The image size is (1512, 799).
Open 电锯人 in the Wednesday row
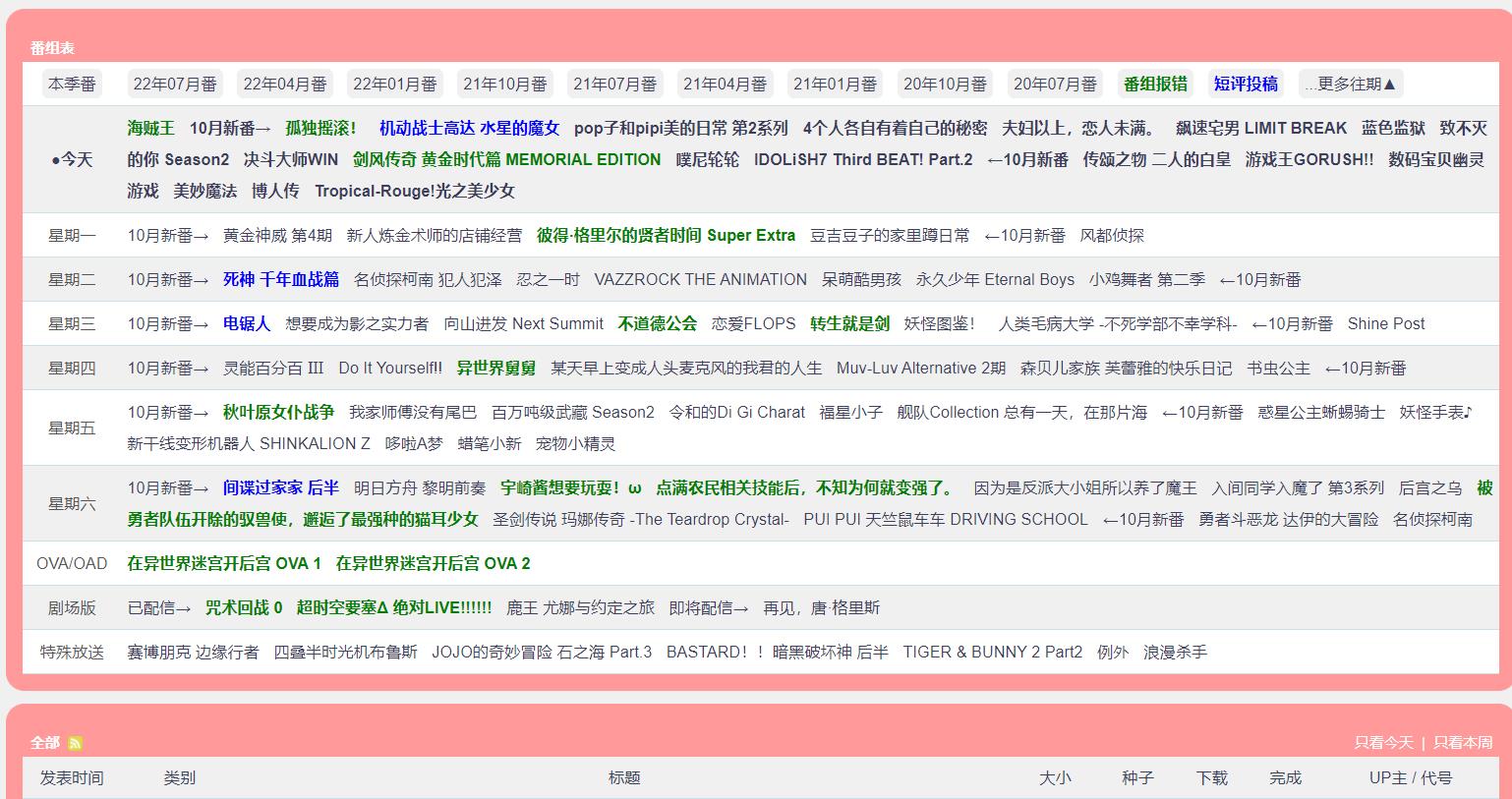pos(247,323)
